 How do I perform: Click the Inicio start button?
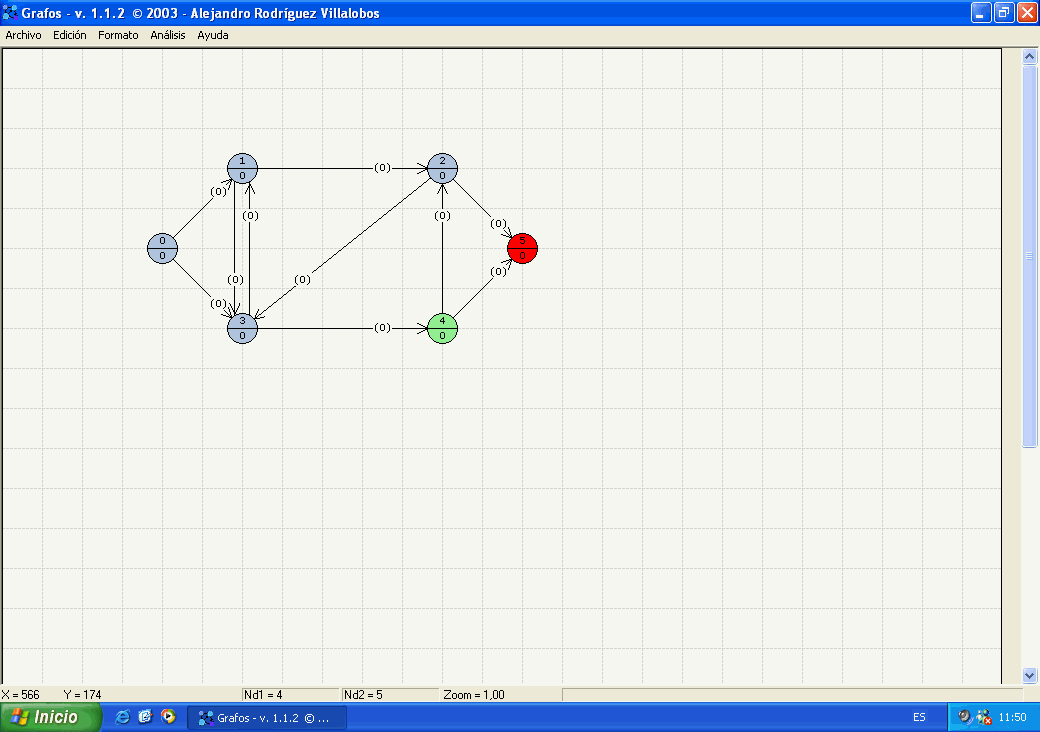(x=52, y=717)
